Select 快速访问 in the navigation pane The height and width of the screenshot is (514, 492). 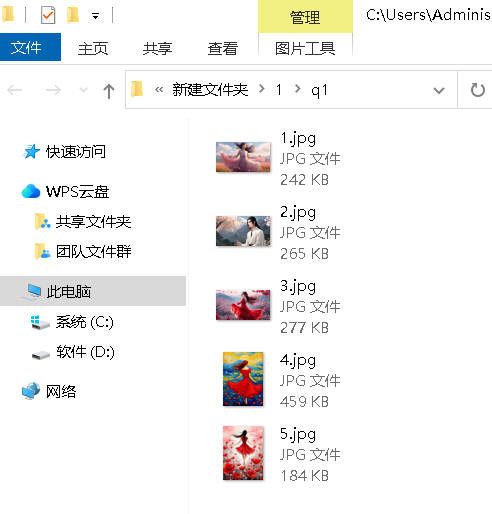click(x=76, y=152)
